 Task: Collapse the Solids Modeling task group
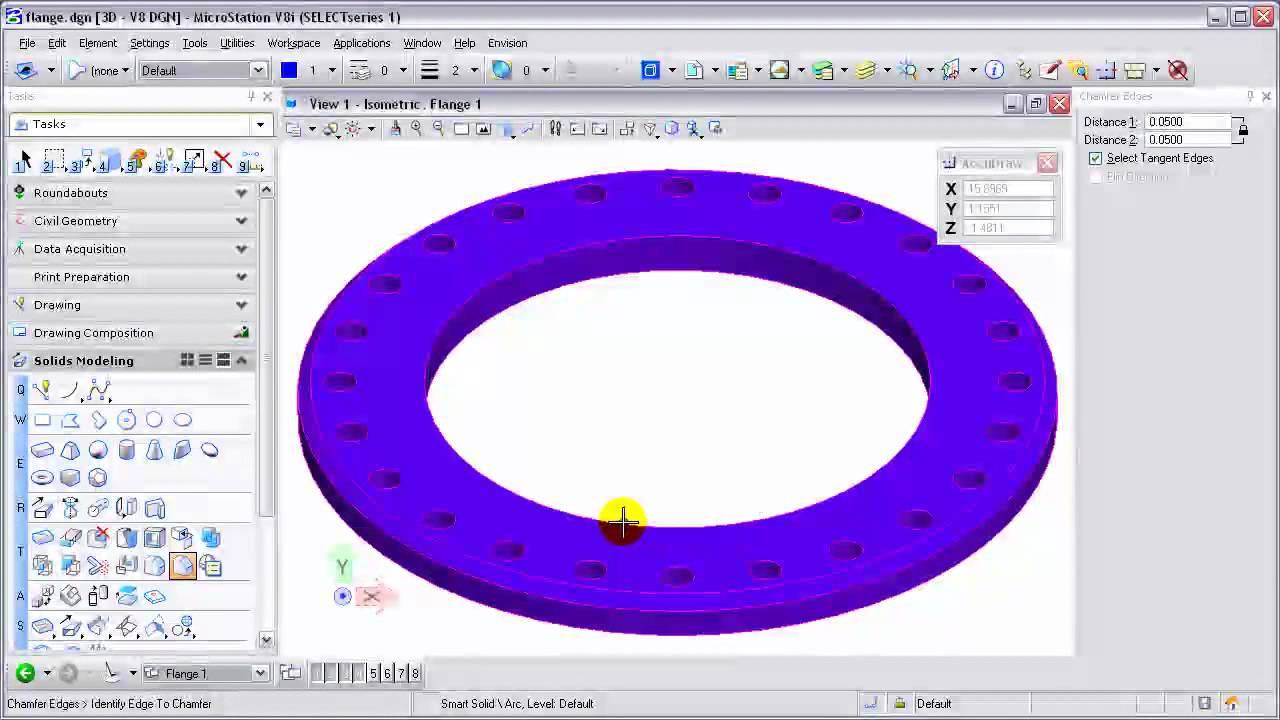(x=241, y=360)
